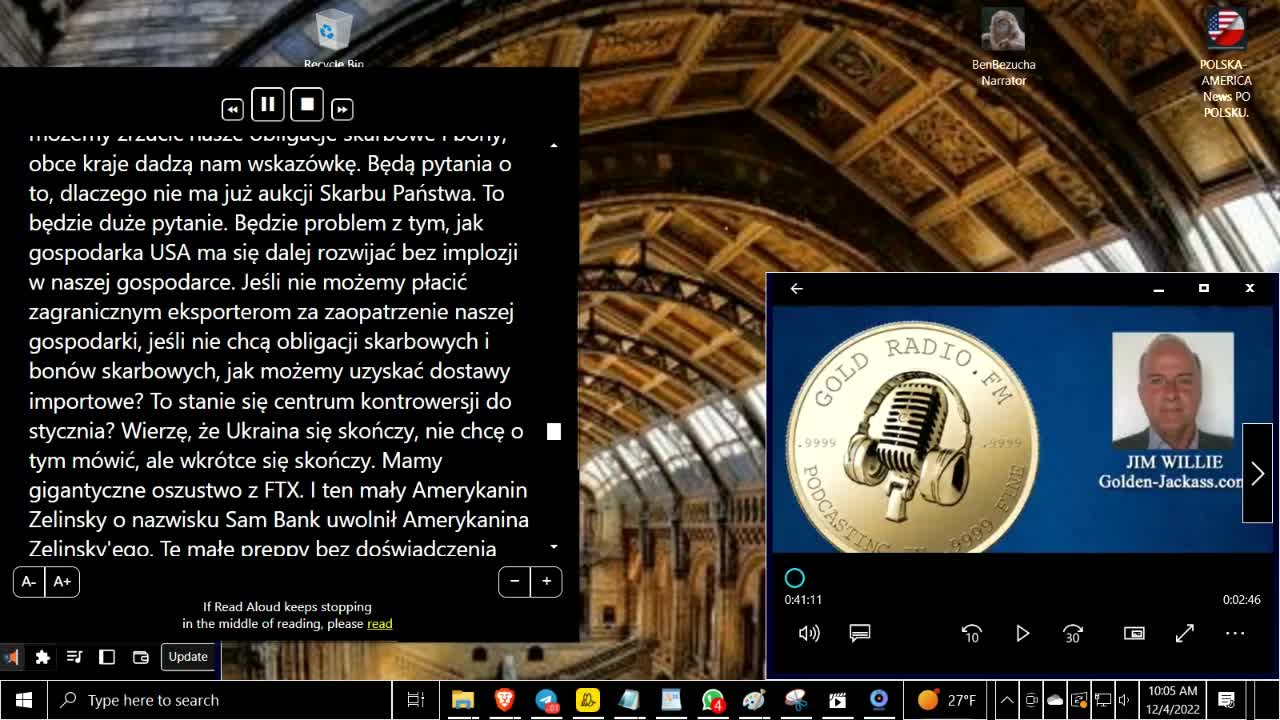Show hidden system tray icons
The image size is (1280, 720).
[1007, 700]
